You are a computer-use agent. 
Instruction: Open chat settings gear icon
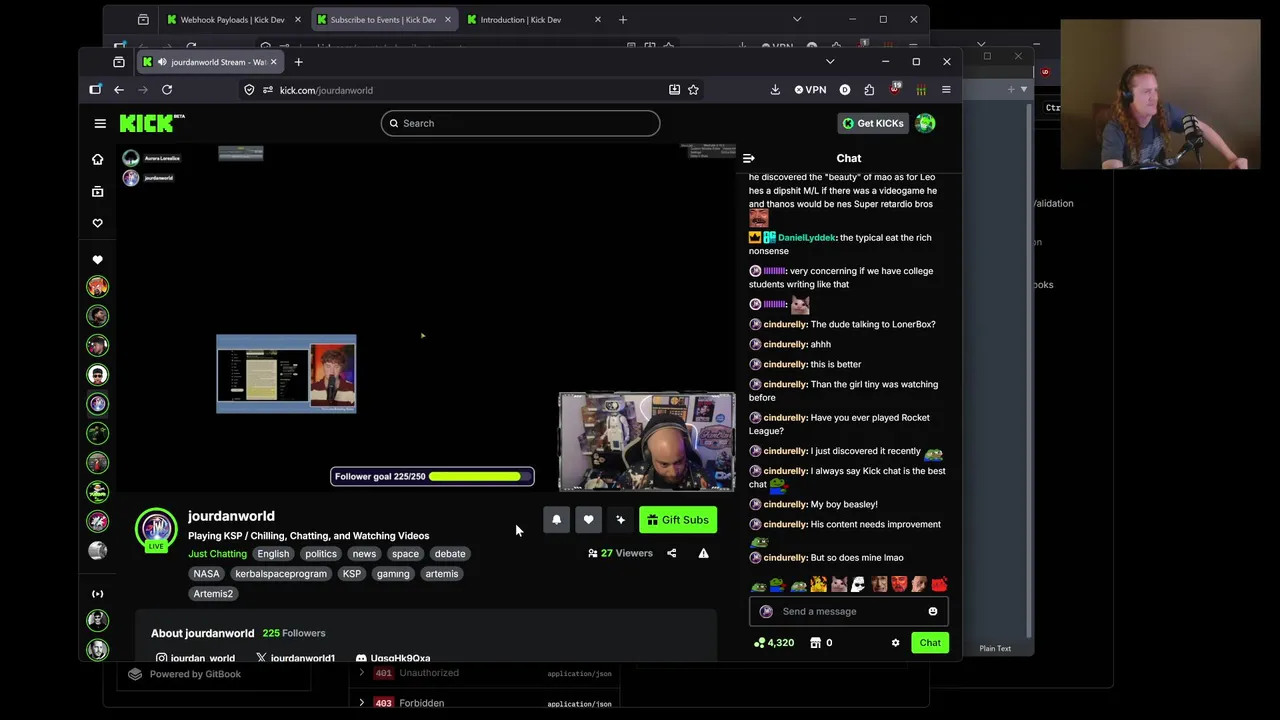(895, 643)
